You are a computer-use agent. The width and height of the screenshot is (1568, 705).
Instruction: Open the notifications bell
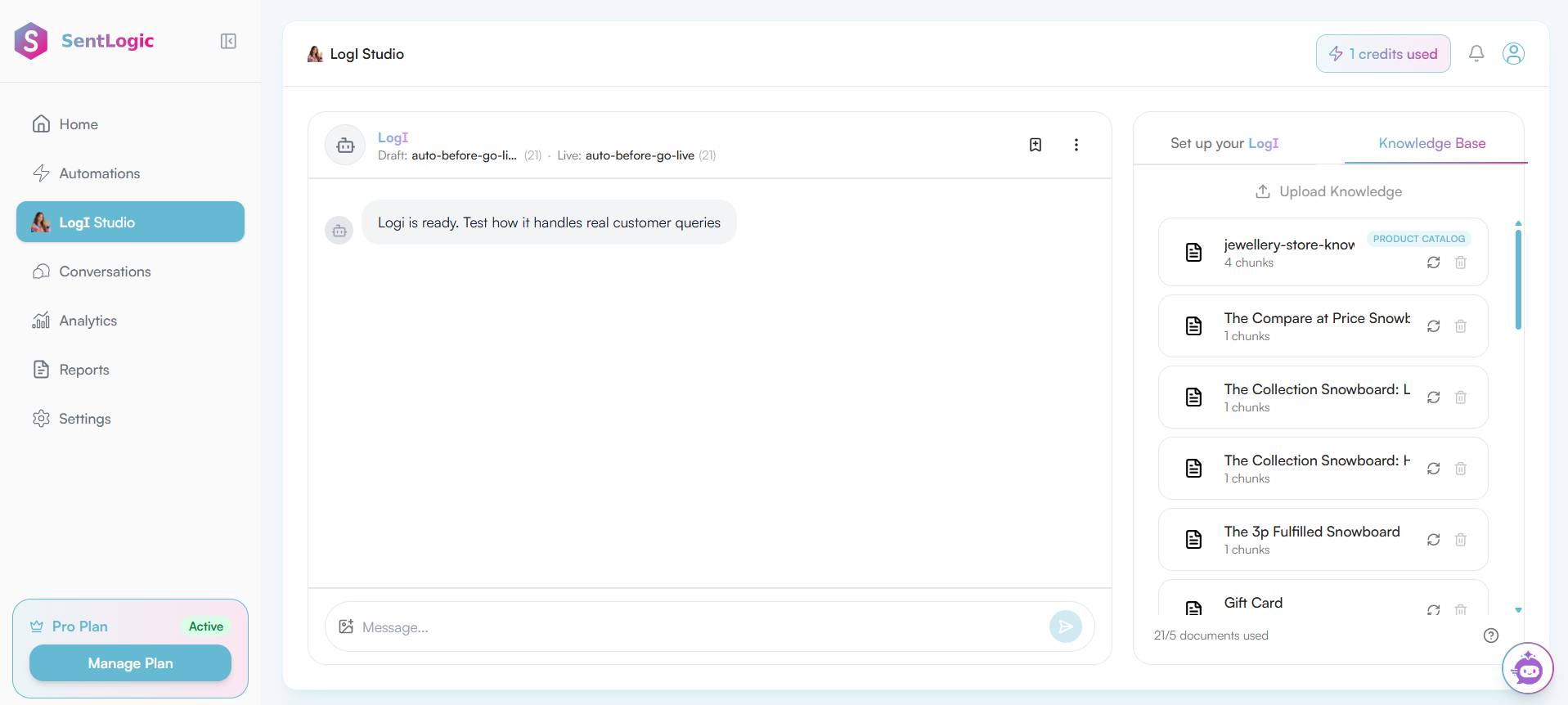1476,54
